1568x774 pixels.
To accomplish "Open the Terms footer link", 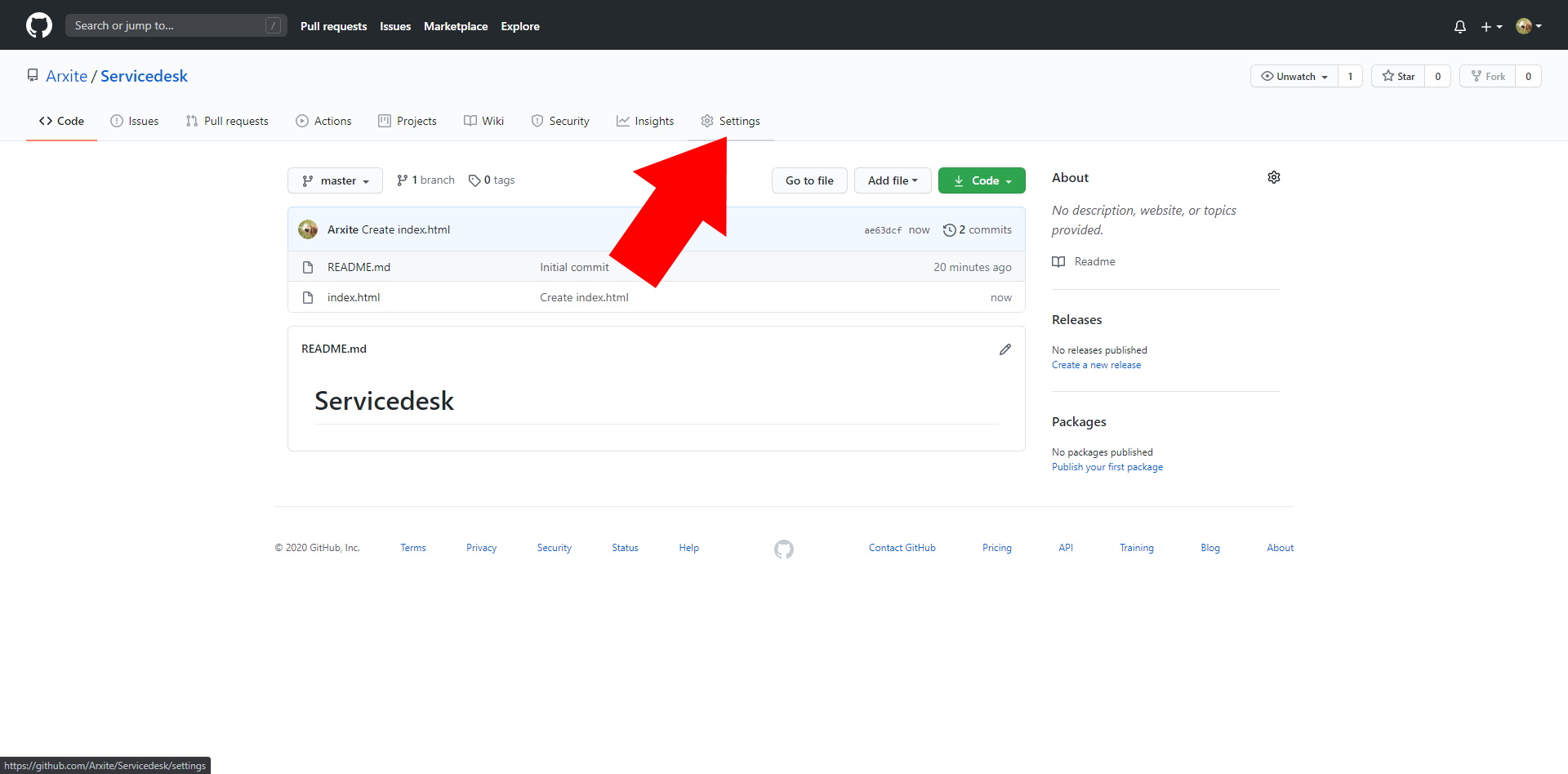I will tap(413, 548).
